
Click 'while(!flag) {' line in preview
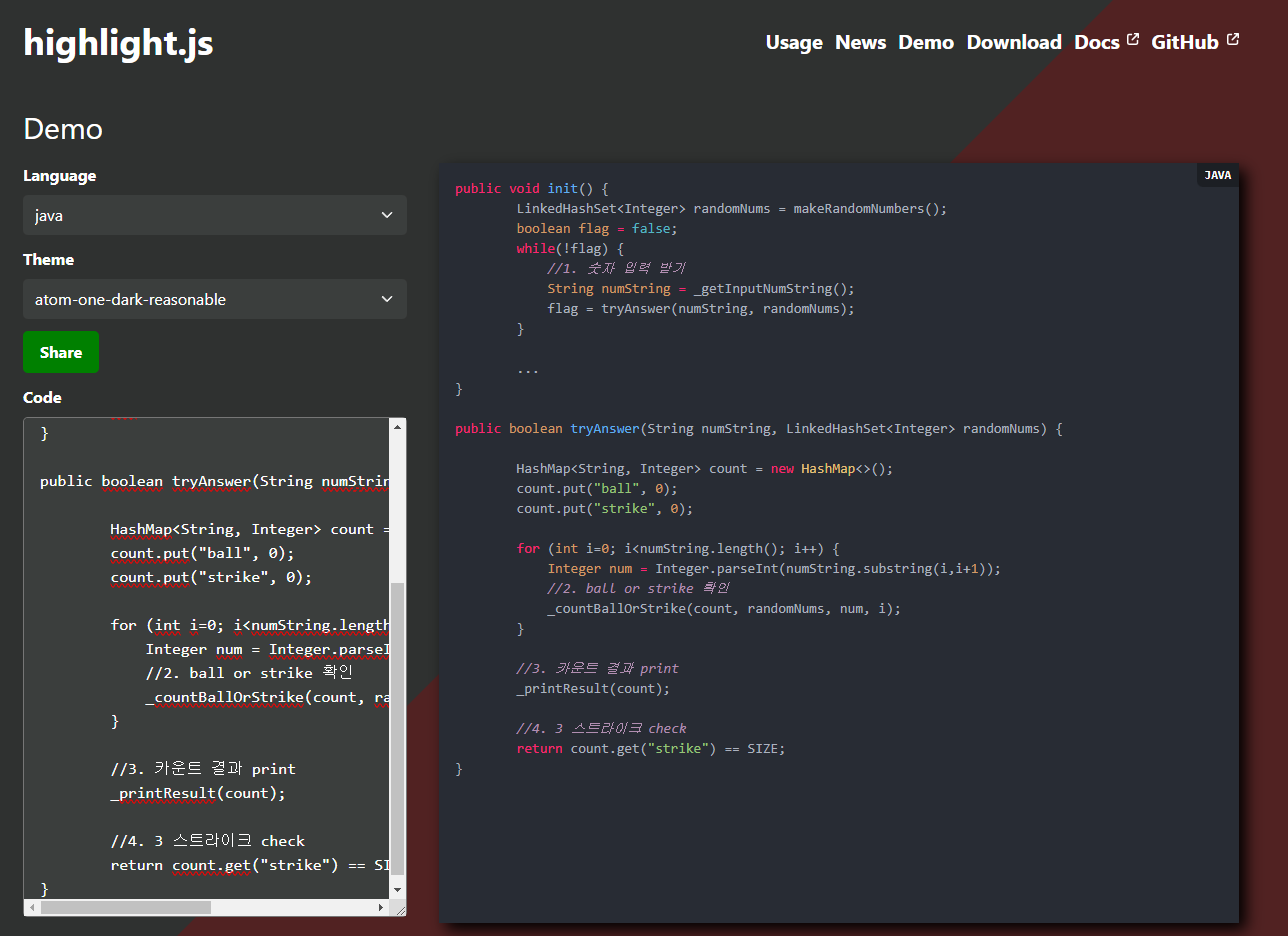pos(570,248)
